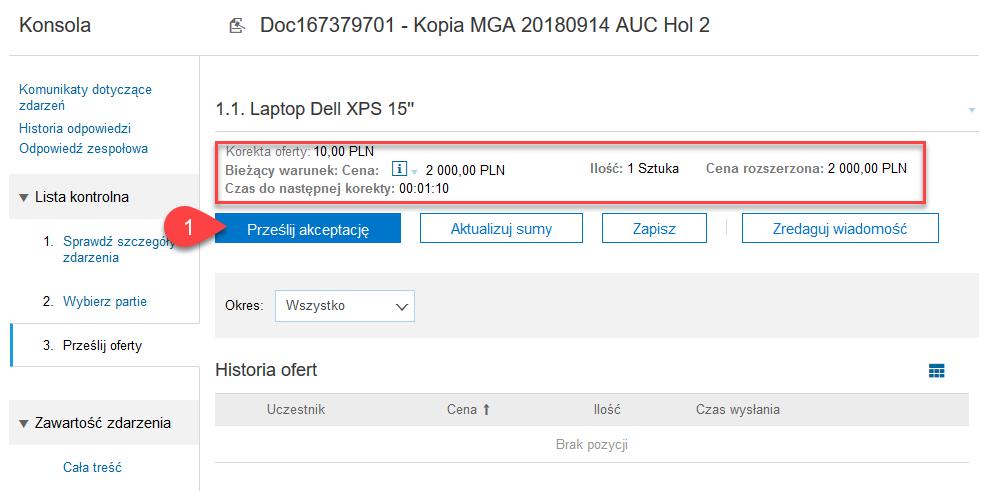Screen dimensions: 1000x491
Task: Click the Aktualizuj sumy button
Action: (x=501, y=228)
